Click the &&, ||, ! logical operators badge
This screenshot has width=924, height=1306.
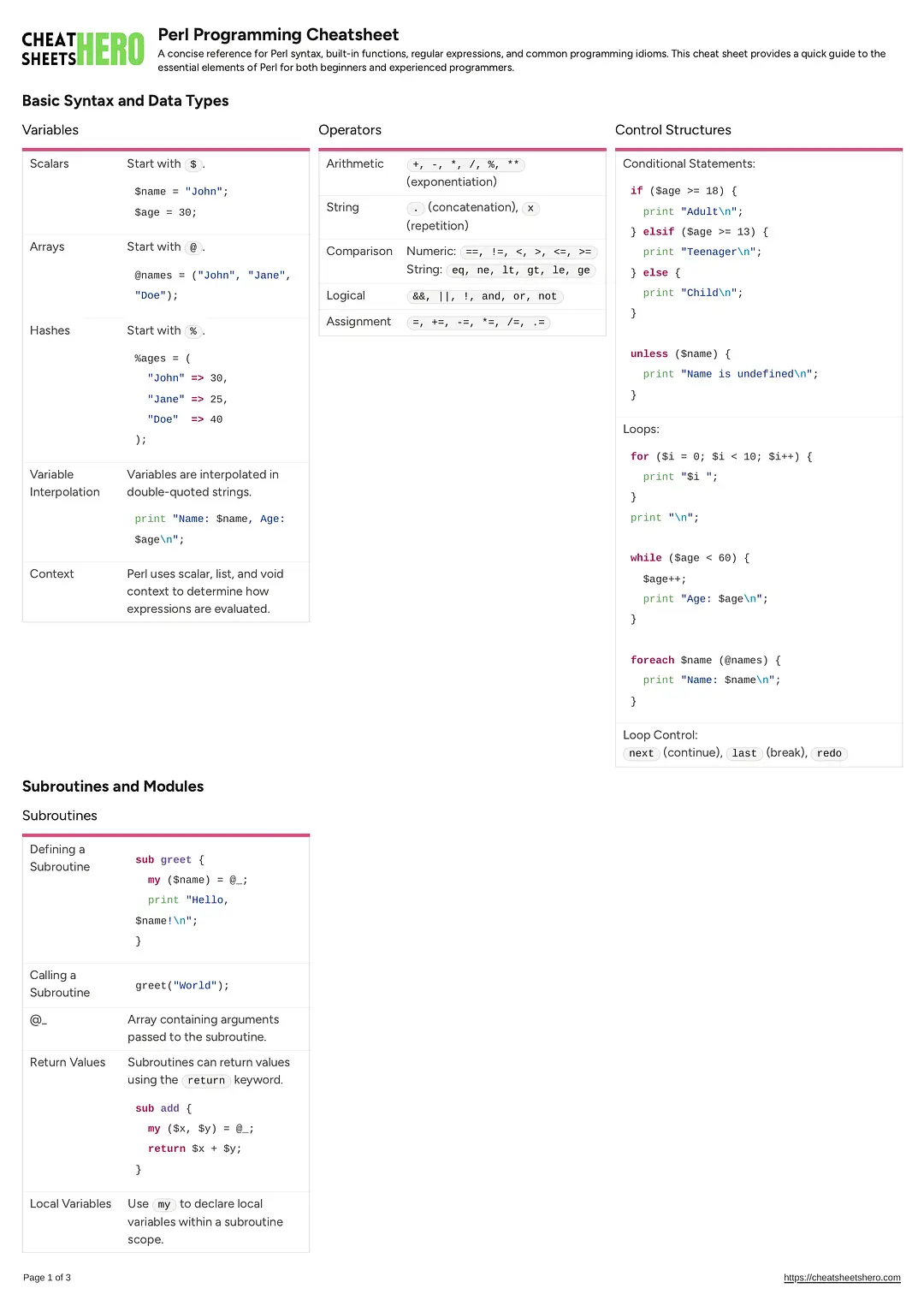coord(484,296)
